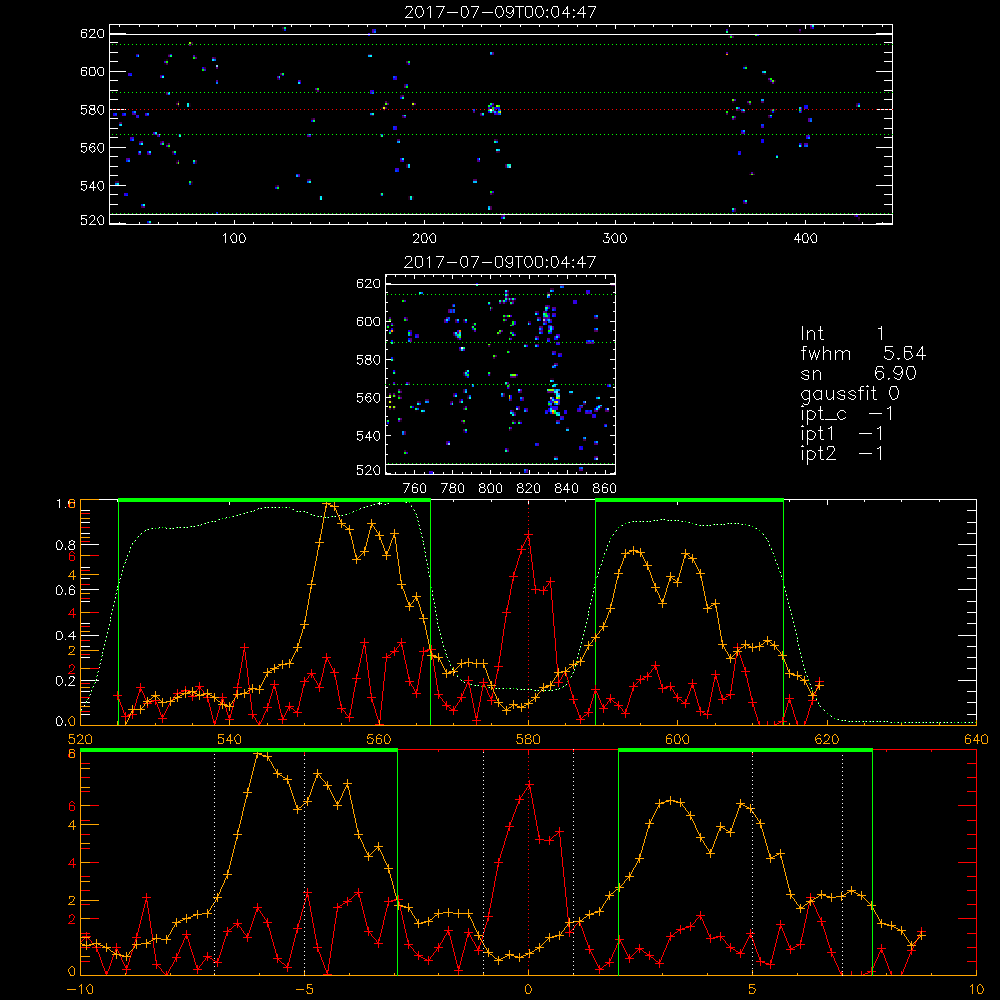Screen dimensions: 1000x1000
Task: Click x-axis label 100 under the top image
Action: (234, 239)
